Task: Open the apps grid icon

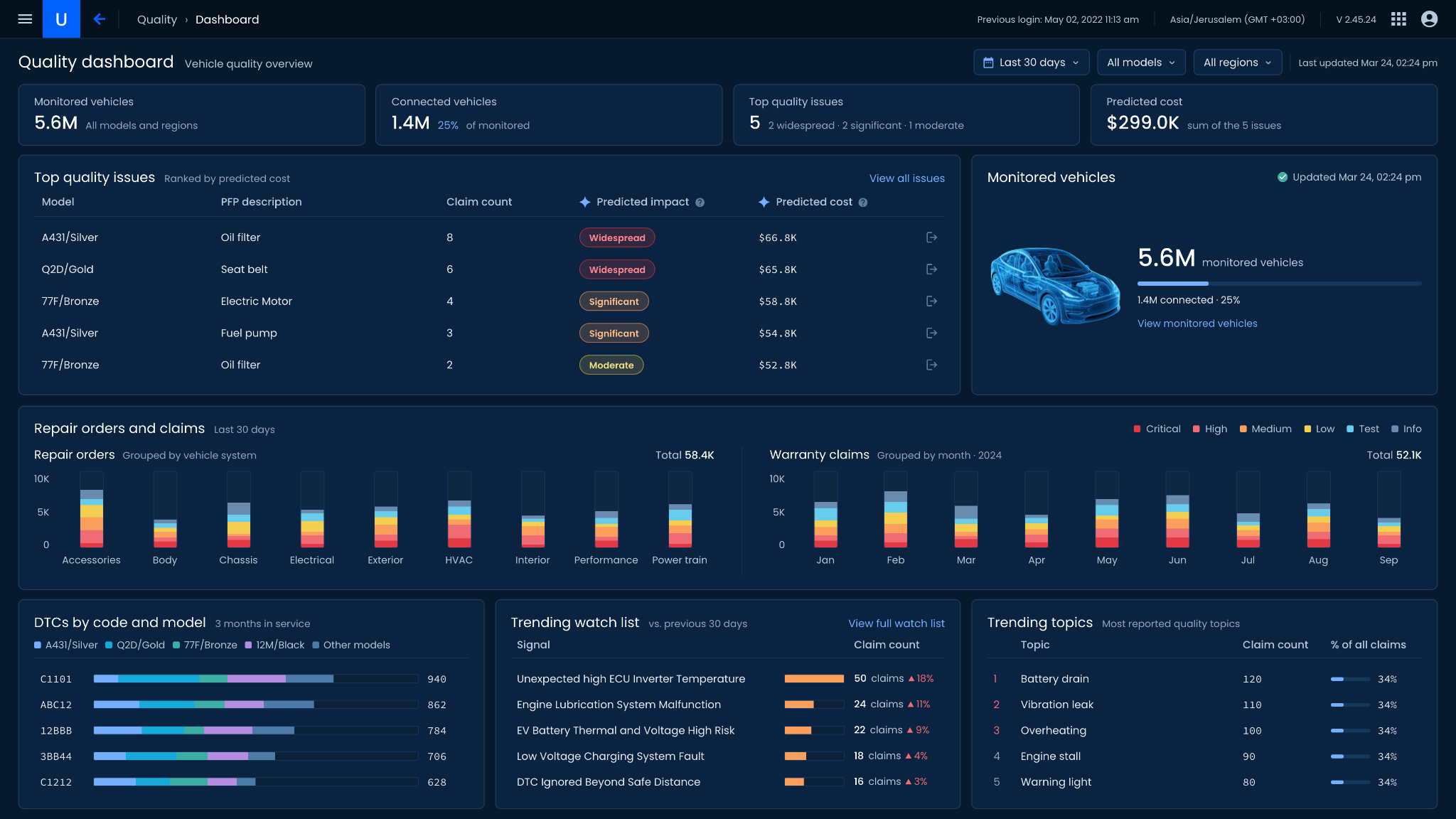Action: [x=1398, y=19]
